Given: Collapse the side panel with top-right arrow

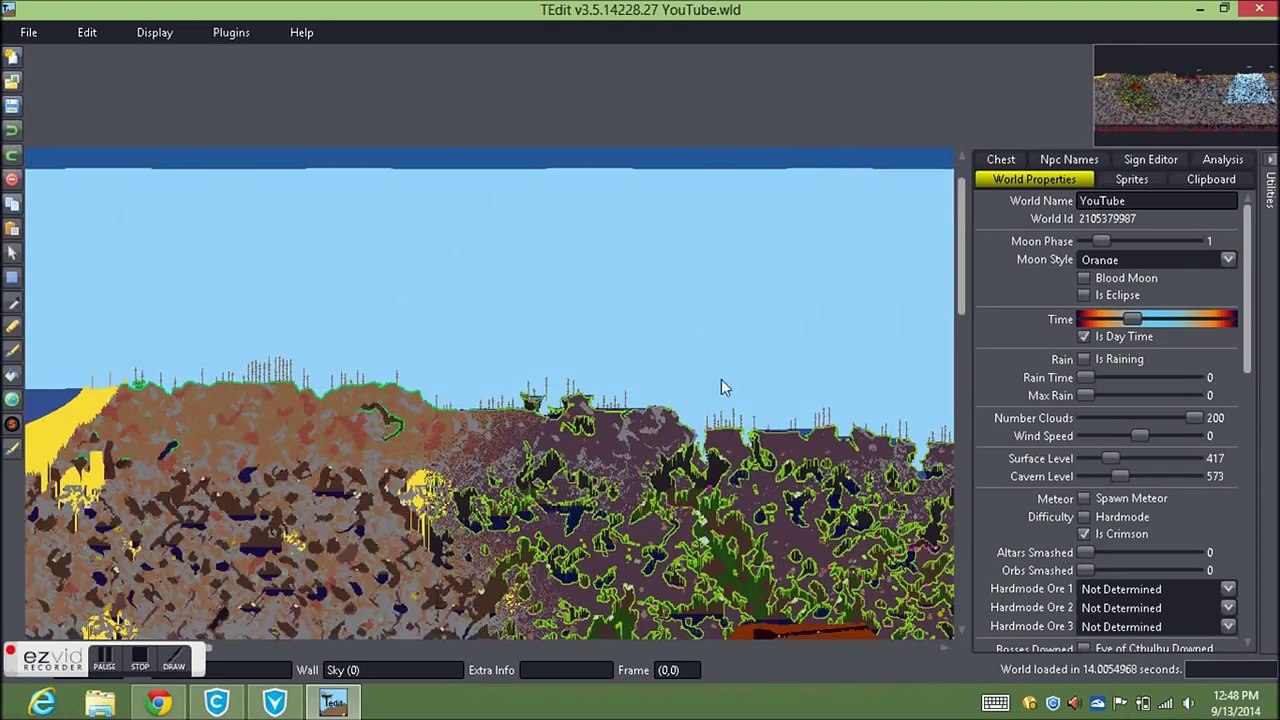Looking at the screenshot, I should click(x=1270, y=160).
